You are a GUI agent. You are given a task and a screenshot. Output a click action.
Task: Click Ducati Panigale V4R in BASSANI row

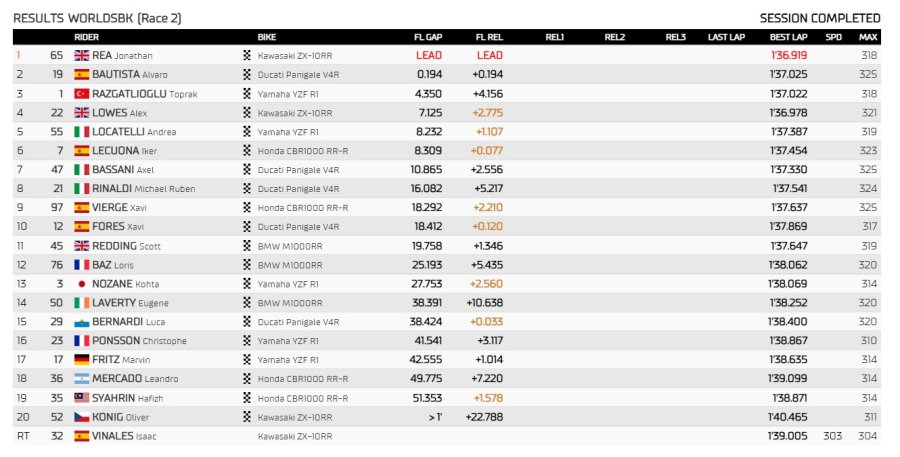pyautogui.click(x=298, y=170)
